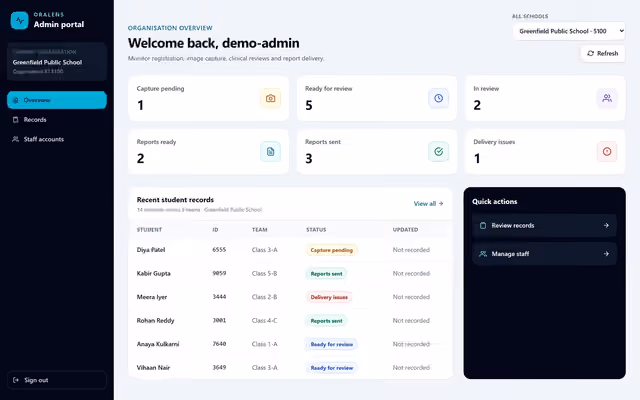This screenshot has height=400, width=640.
Task: Click the Reports sent count 3
Action: 309,158
